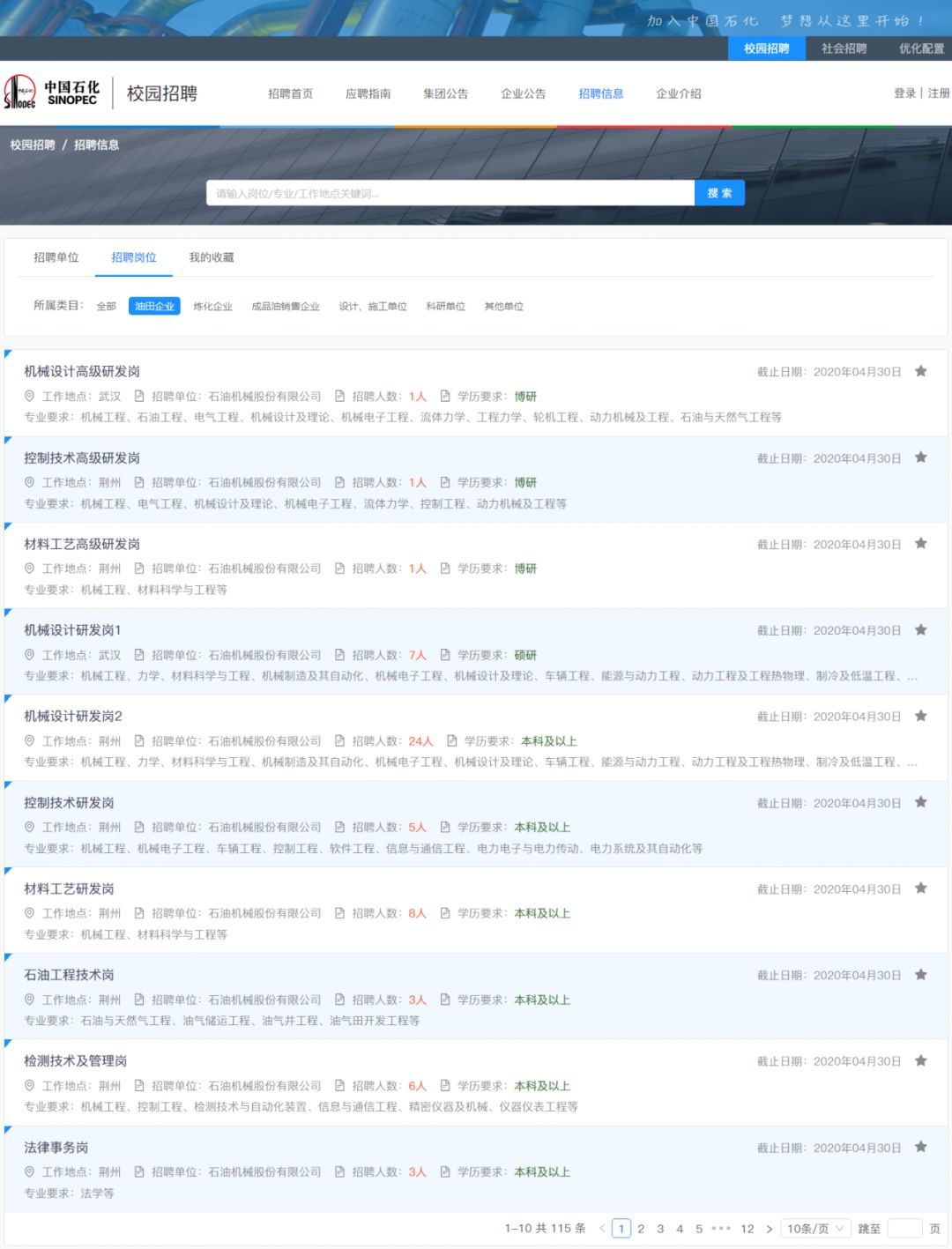Star the 机械设计研发岗1 position
Screen dimensions: 952x1249
[920, 630]
